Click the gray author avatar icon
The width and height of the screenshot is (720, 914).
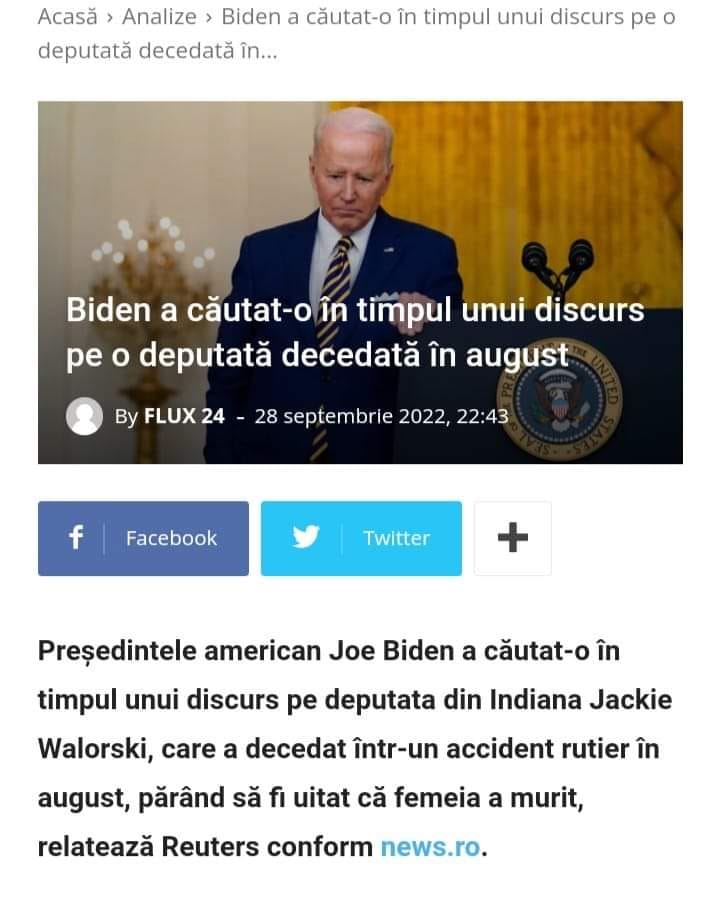[x=85, y=416]
